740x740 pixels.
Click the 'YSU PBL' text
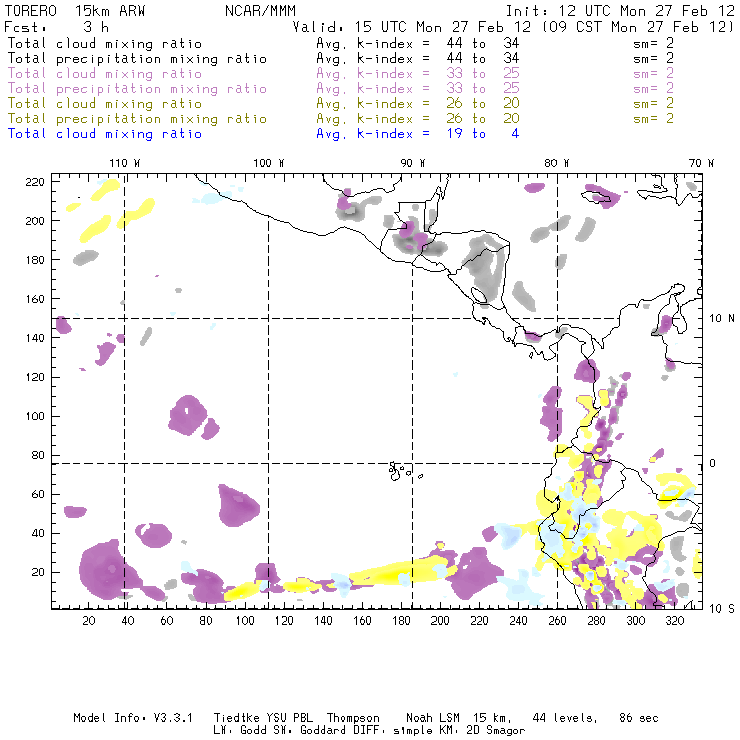coord(289,718)
